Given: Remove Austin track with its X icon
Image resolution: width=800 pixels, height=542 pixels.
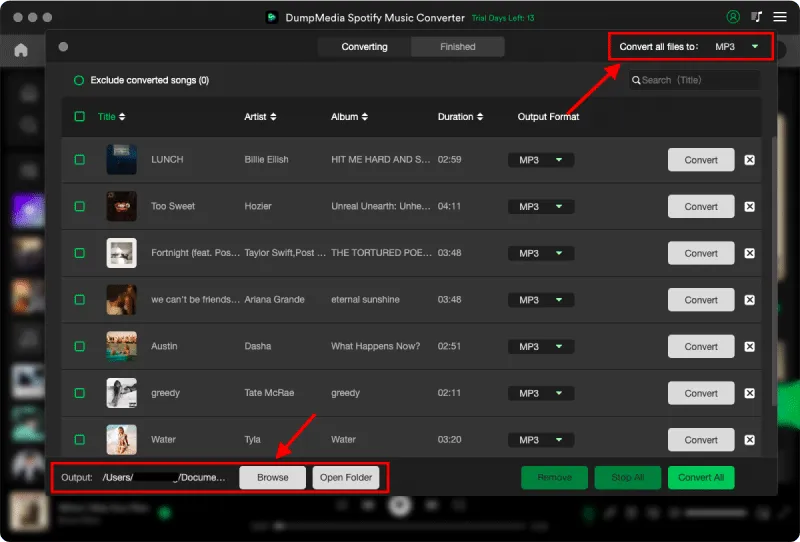Looking at the screenshot, I should click(749, 347).
